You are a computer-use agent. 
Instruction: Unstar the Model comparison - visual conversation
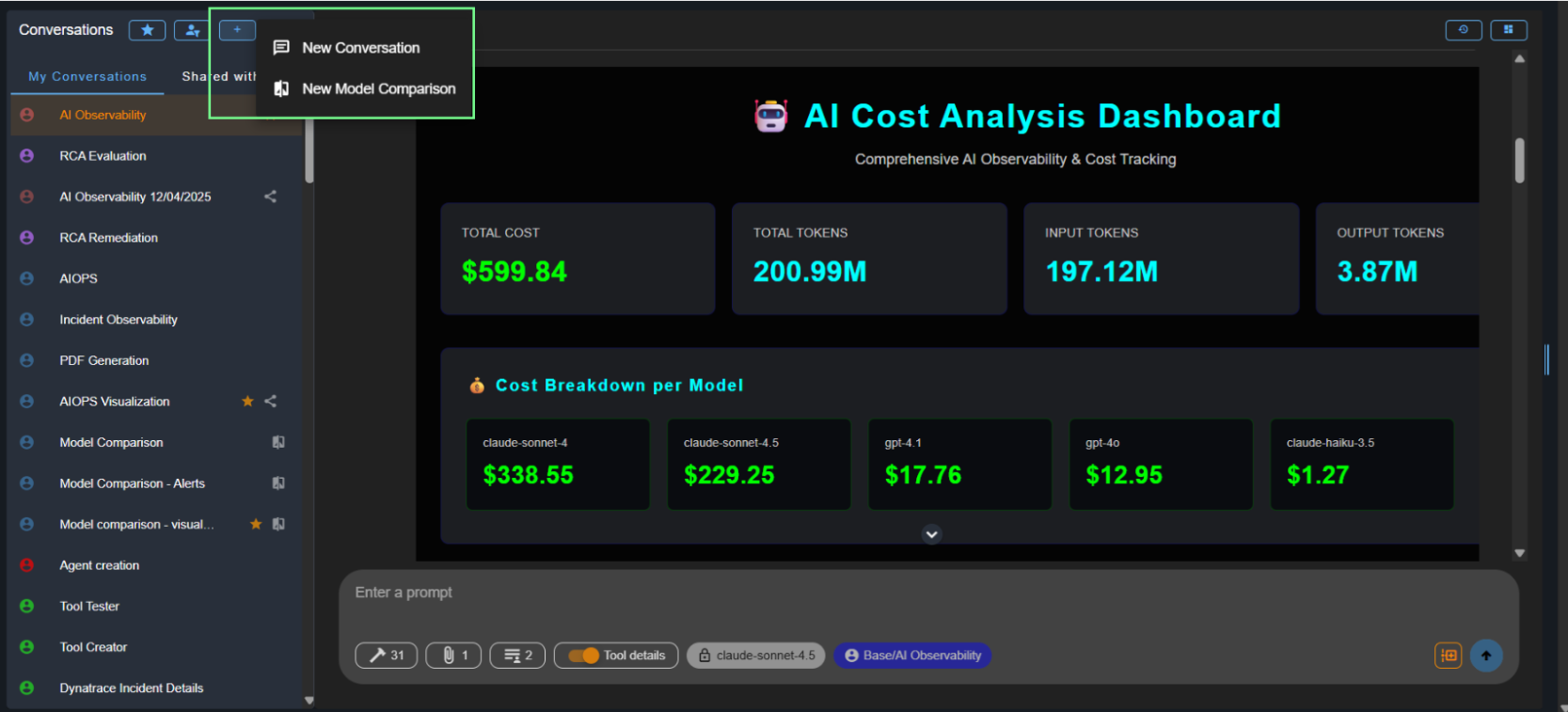pyautogui.click(x=256, y=524)
